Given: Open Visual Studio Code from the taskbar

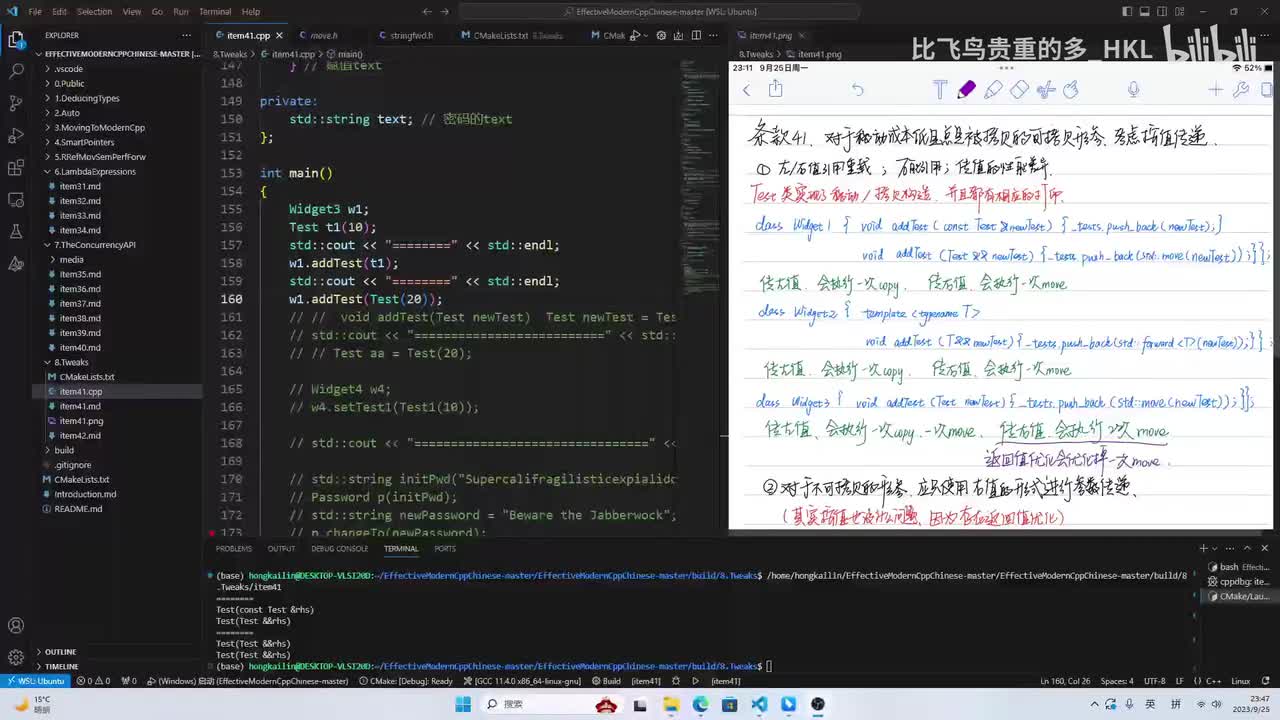Looking at the screenshot, I should 759,704.
